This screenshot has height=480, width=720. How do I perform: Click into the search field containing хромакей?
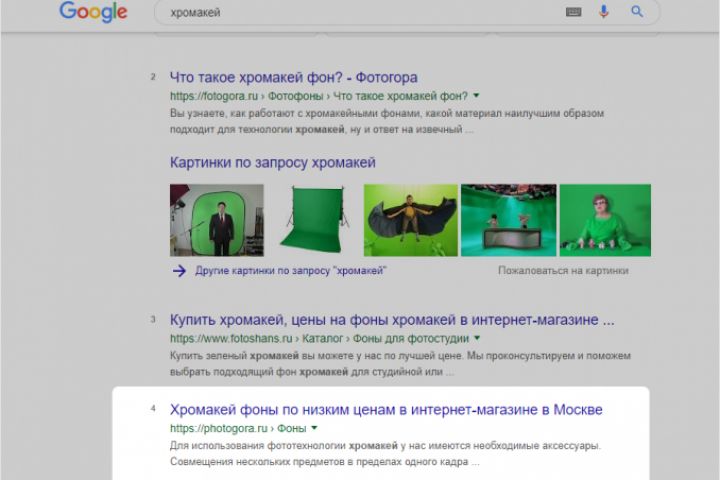[x=358, y=12]
